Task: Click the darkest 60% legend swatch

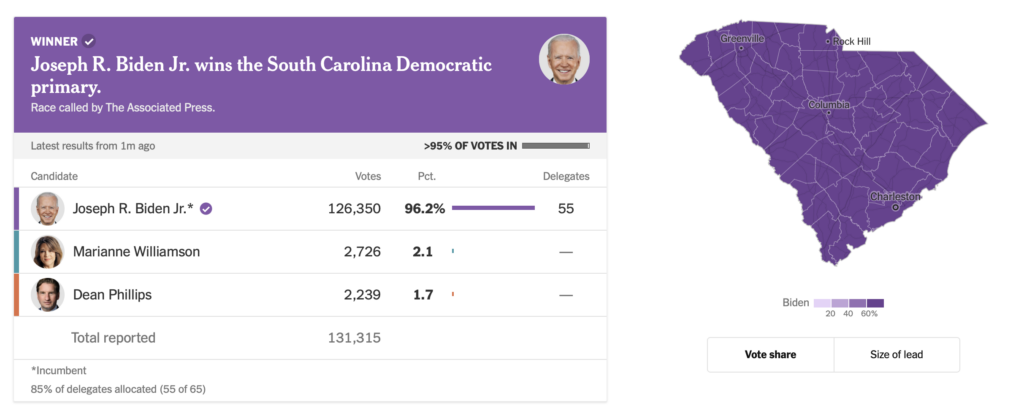Action: click(x=876, y=302)
